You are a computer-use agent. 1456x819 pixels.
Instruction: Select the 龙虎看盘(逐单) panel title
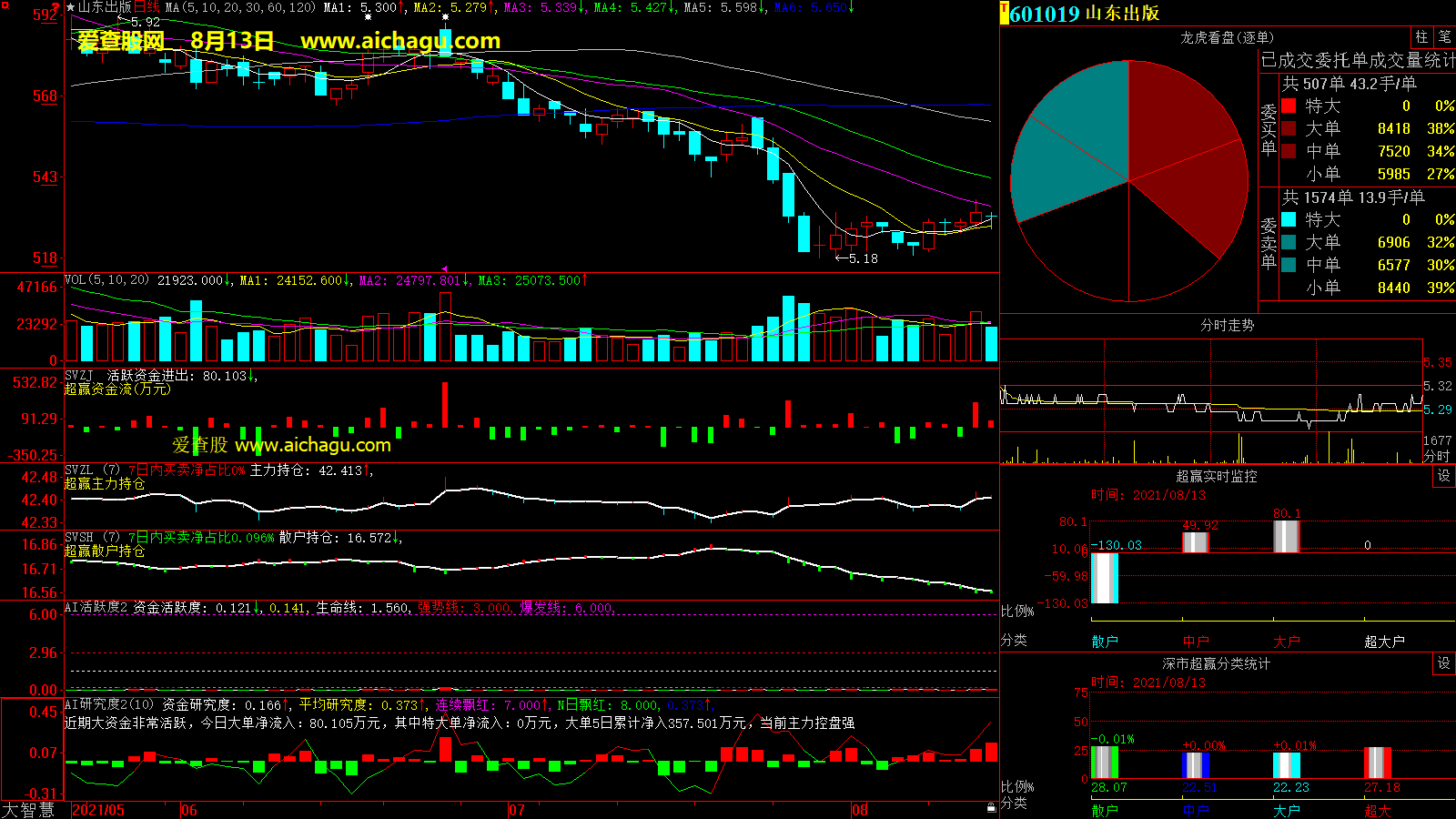[1227, 37]
